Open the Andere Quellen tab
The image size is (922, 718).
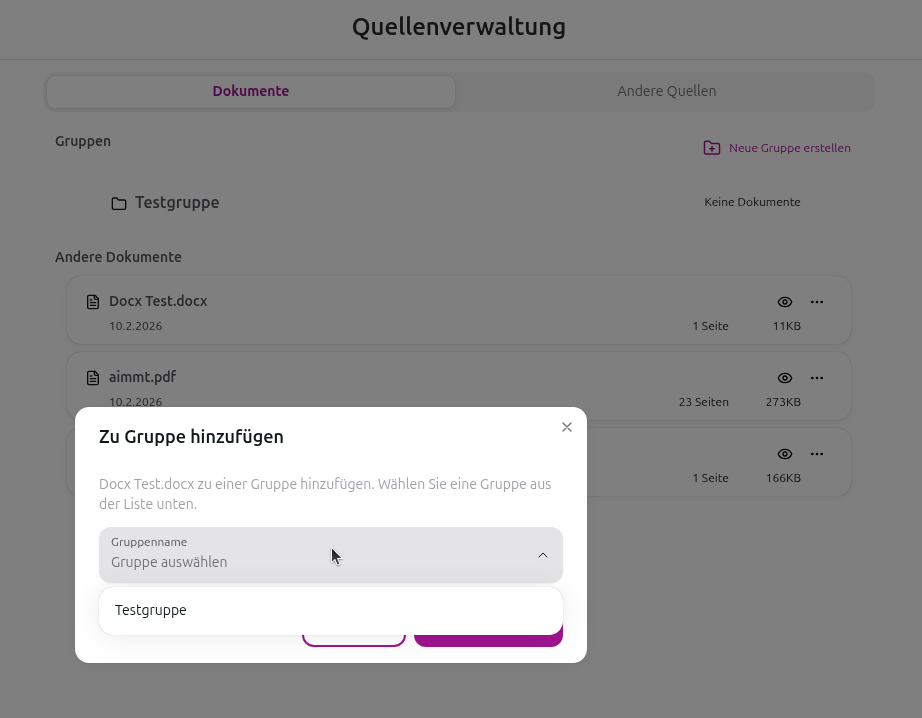pyautogui.click(x=666, y=91)
